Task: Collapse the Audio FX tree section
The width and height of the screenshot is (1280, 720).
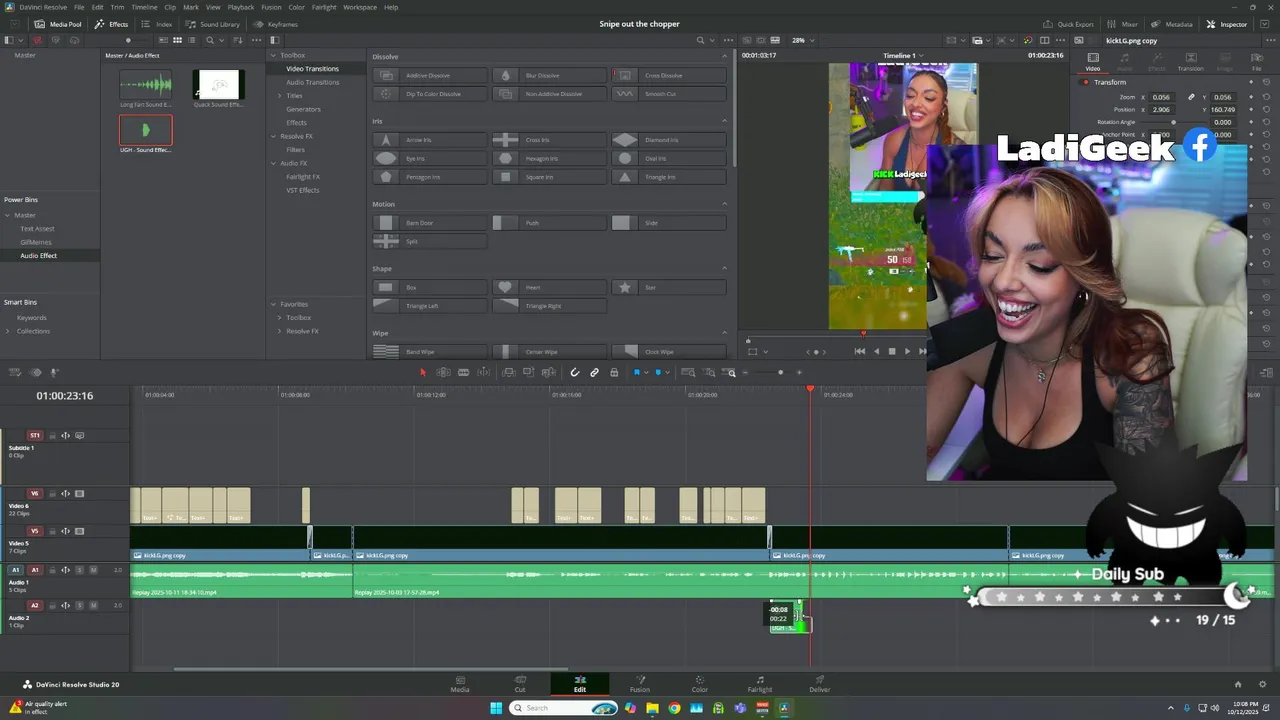Action: (272, 163)
